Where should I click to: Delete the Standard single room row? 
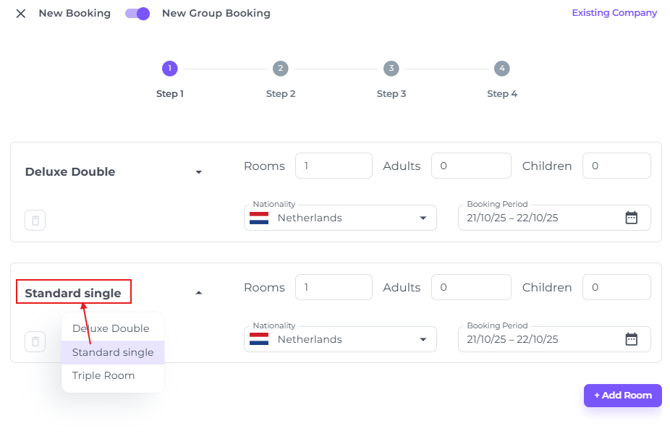pos(35,342)
